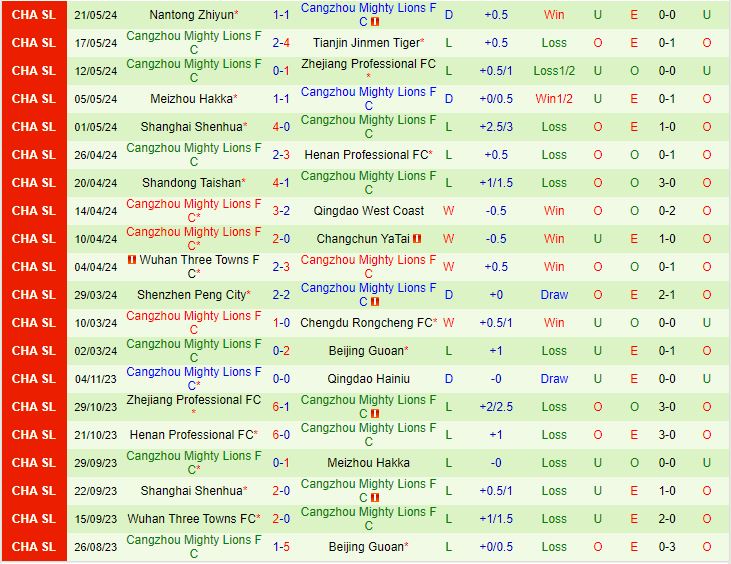This screenshot has width=731, height=564.
Task: Open Wuhan Three Towns FC link in 15/09/23 row
Action: 192,518
